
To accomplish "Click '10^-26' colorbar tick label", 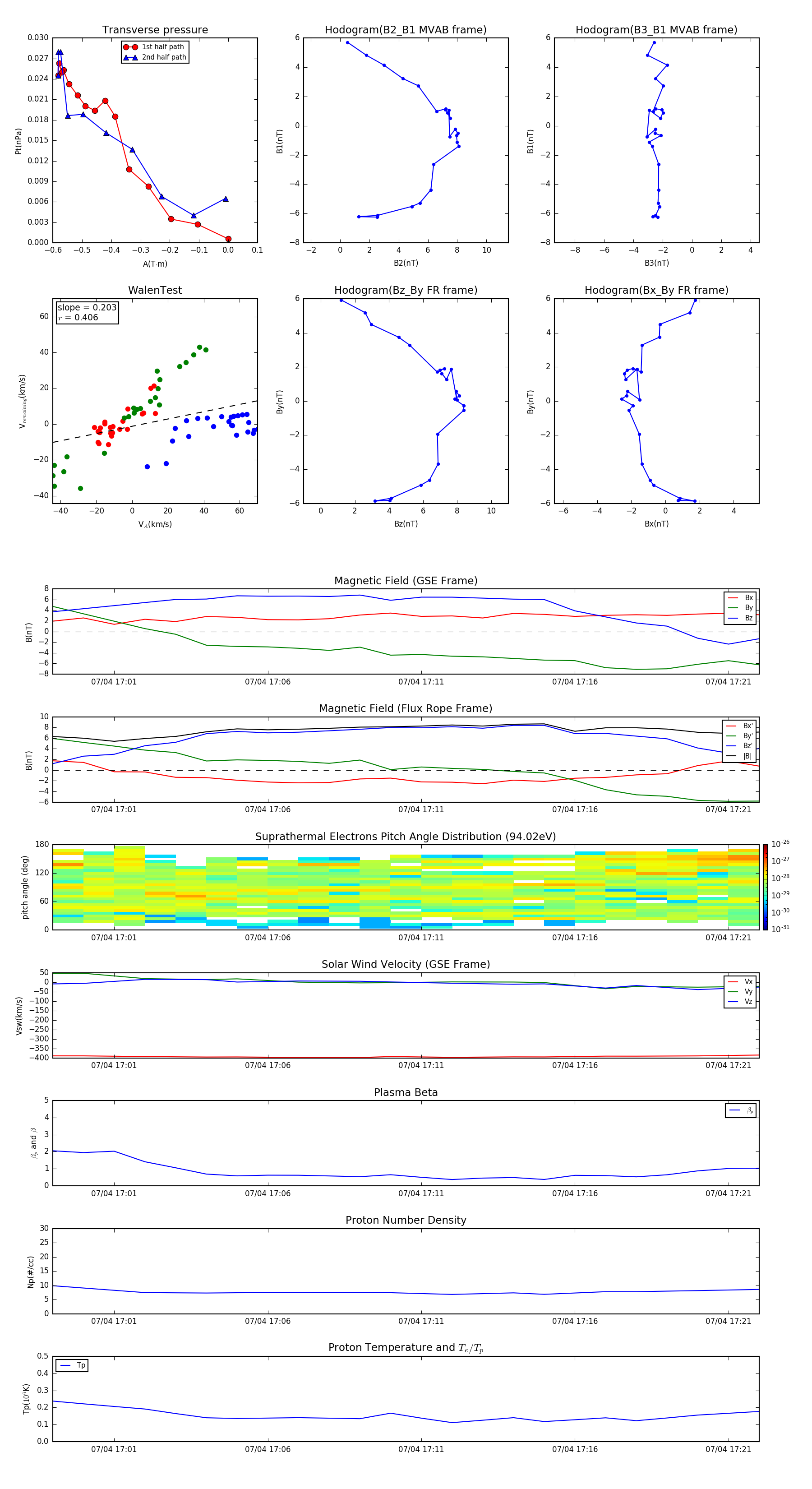I will coord(780,844).
